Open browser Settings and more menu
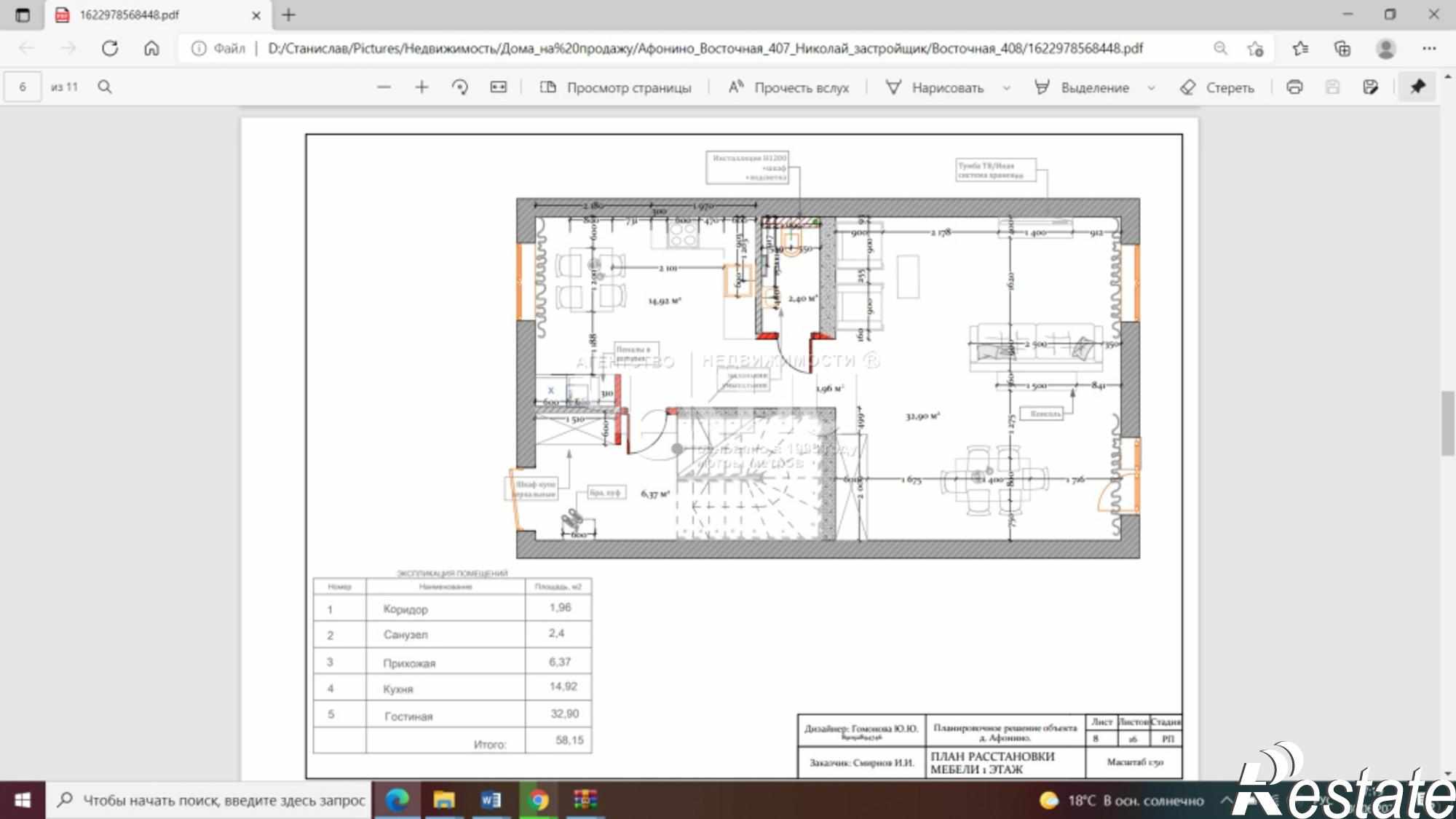 pyautogui.click(x=1429, y=48)
